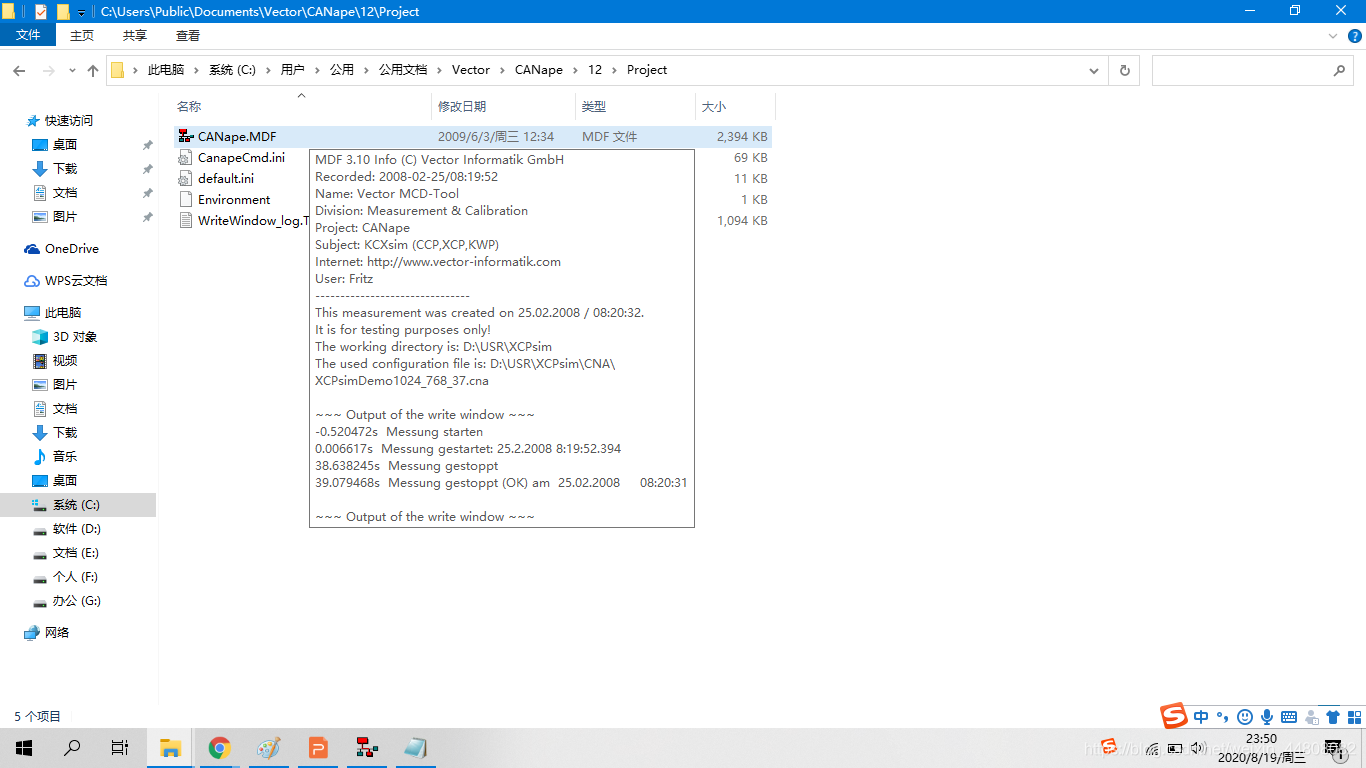1366x768 pixels.
Task: Expand breadcrumb chevron after 此电脑
Action: (196, 70)
